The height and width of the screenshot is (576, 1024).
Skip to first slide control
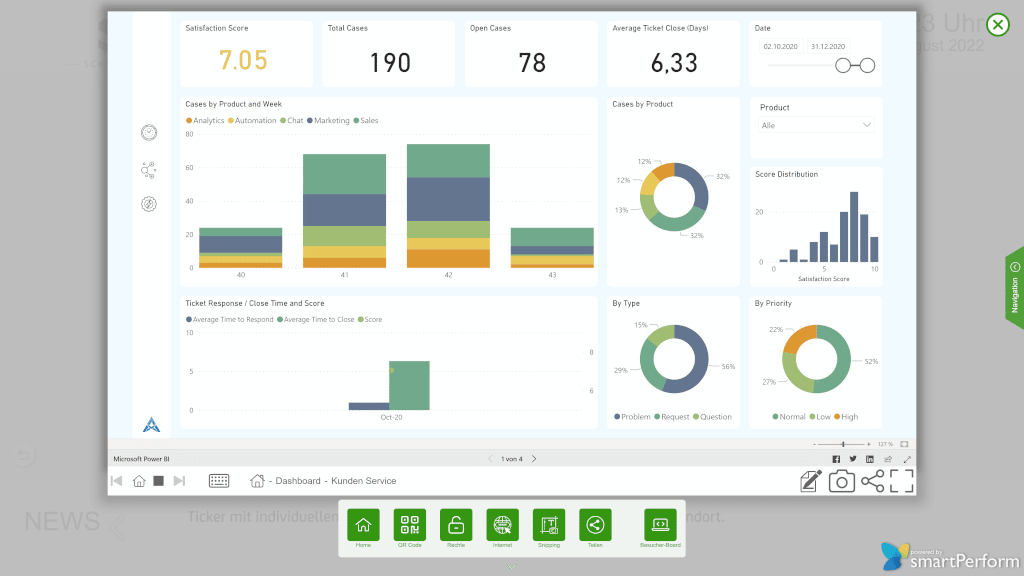117,481
